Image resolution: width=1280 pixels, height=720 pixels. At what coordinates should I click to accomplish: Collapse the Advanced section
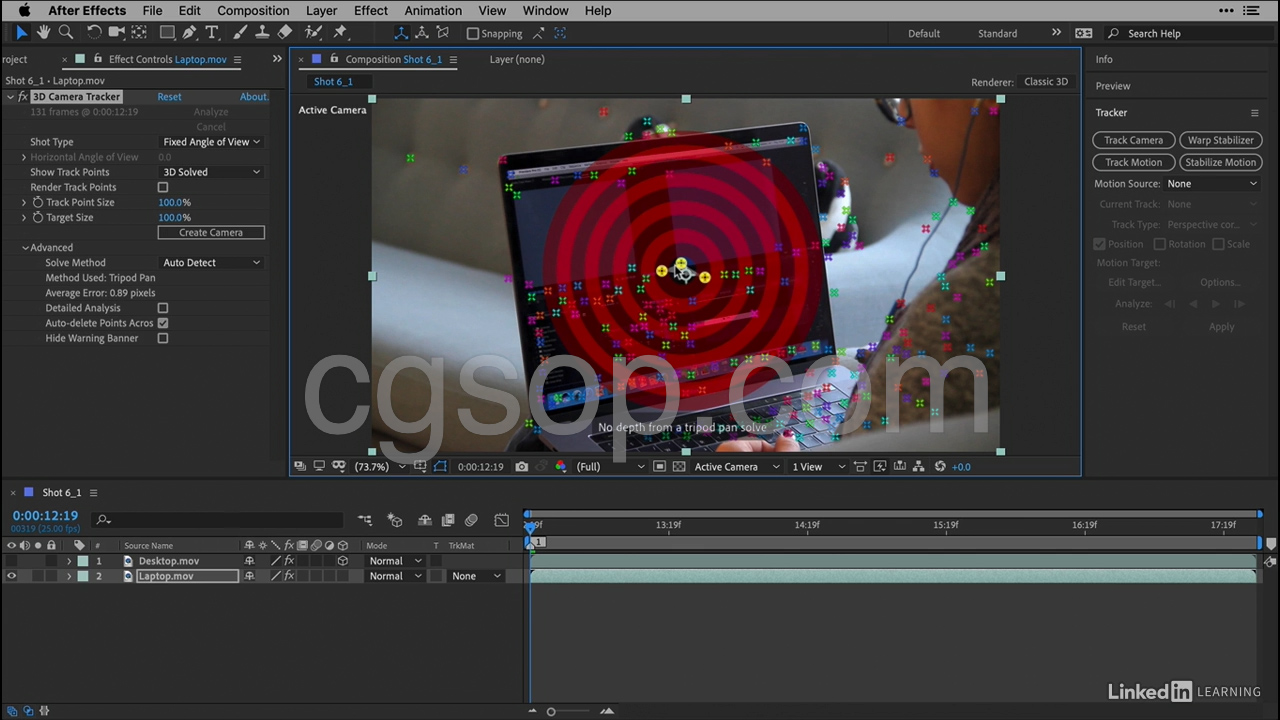[25, 248]
